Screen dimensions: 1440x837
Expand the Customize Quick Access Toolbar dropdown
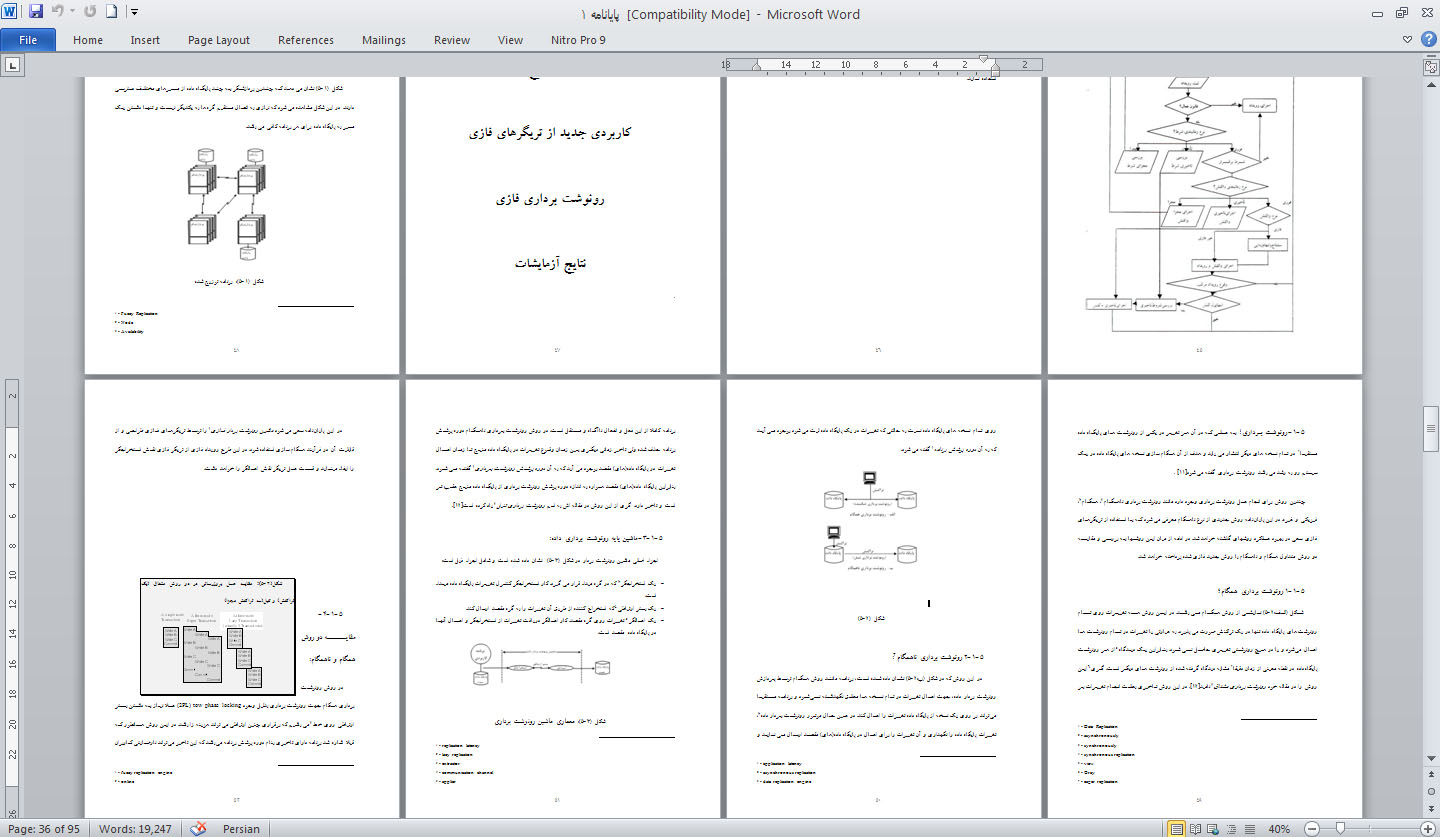[134, 14]
